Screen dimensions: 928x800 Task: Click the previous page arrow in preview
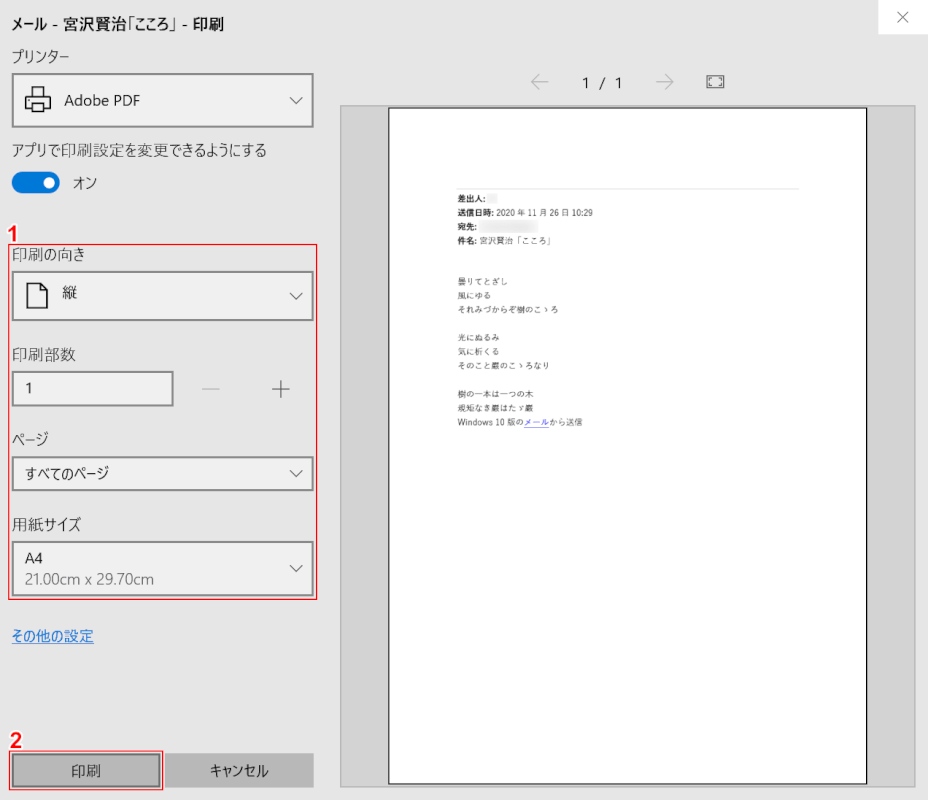tap(540, 83)
